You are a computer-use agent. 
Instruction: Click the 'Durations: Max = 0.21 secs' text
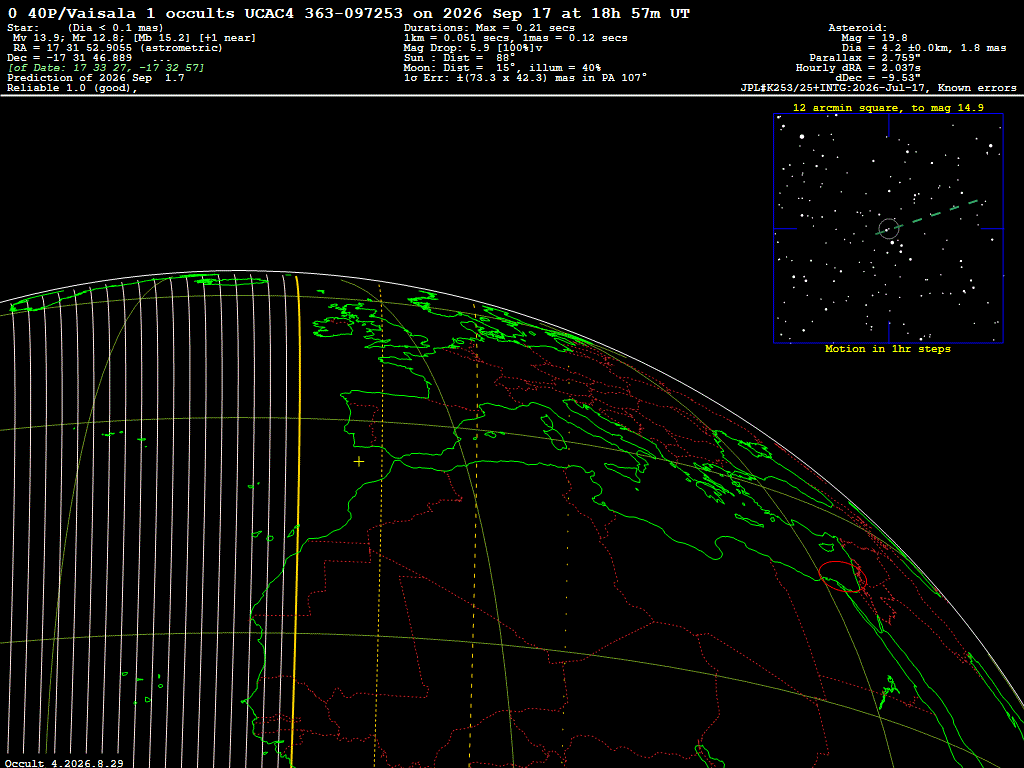click(x=489, y=28)
